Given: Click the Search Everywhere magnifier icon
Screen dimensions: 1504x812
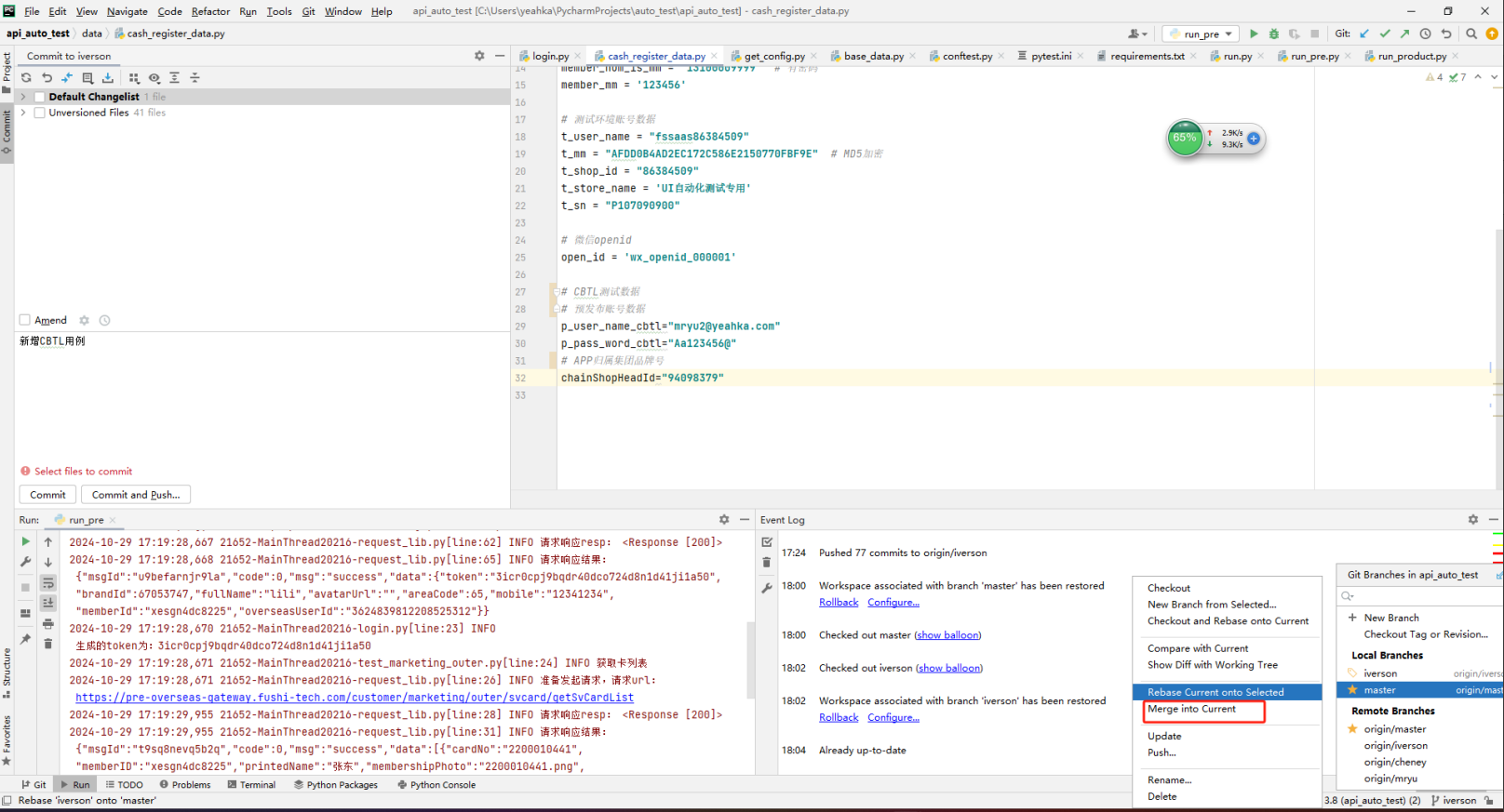Looking at the screenshot, I should (1471, 33).
